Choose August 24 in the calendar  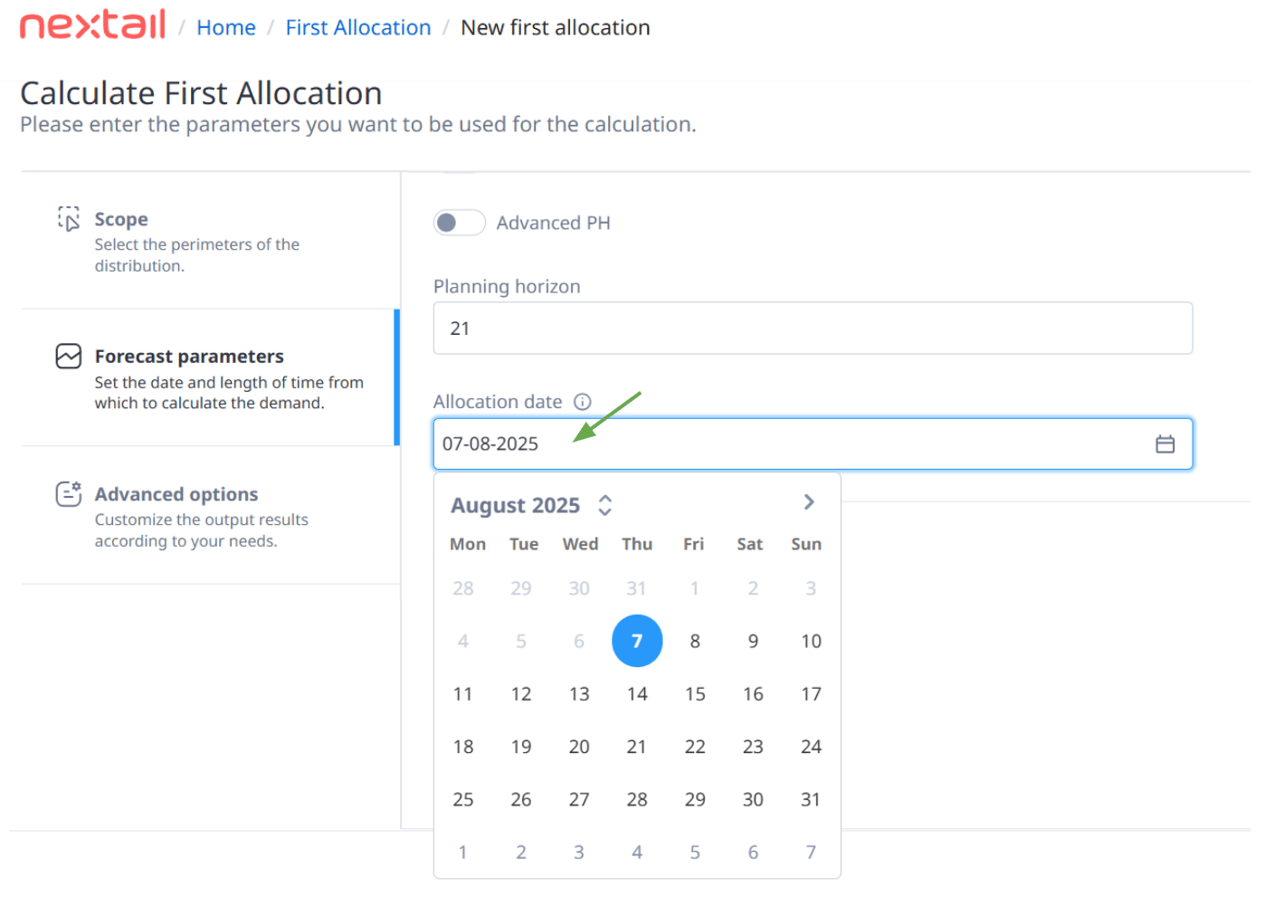[811, 747]
